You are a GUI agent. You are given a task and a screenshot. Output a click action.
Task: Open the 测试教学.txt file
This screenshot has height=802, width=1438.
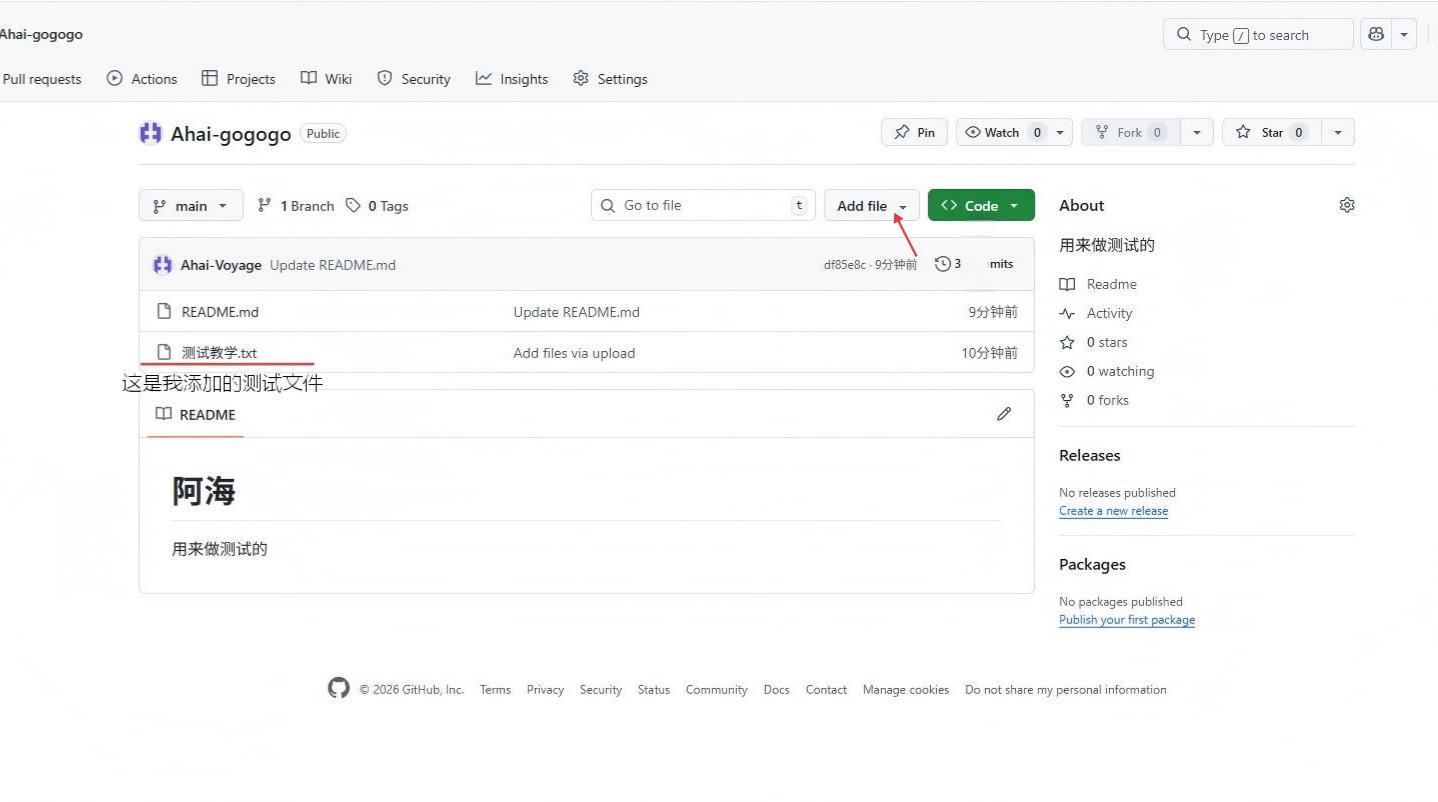(x=219, y=353)
